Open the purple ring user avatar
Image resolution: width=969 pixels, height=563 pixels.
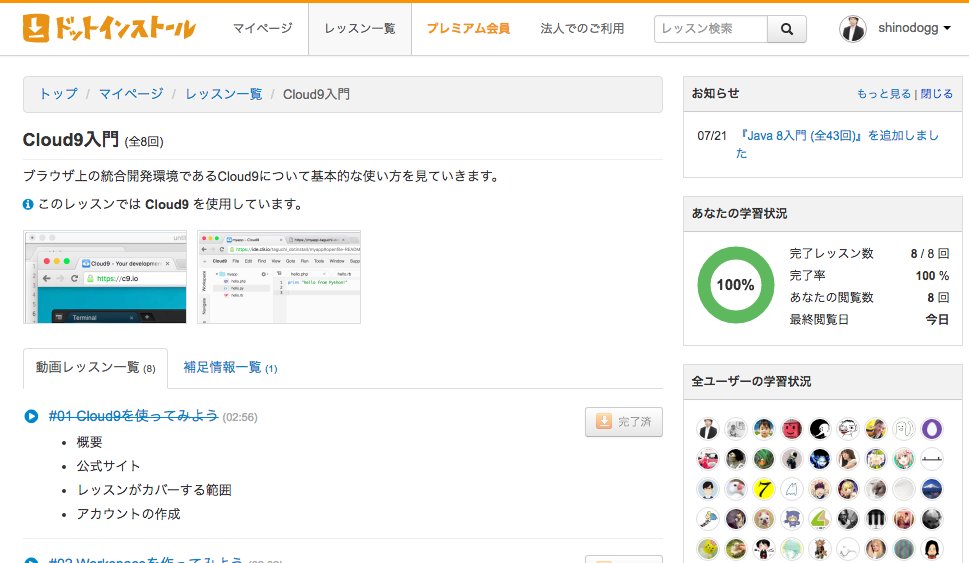(932, 429)
